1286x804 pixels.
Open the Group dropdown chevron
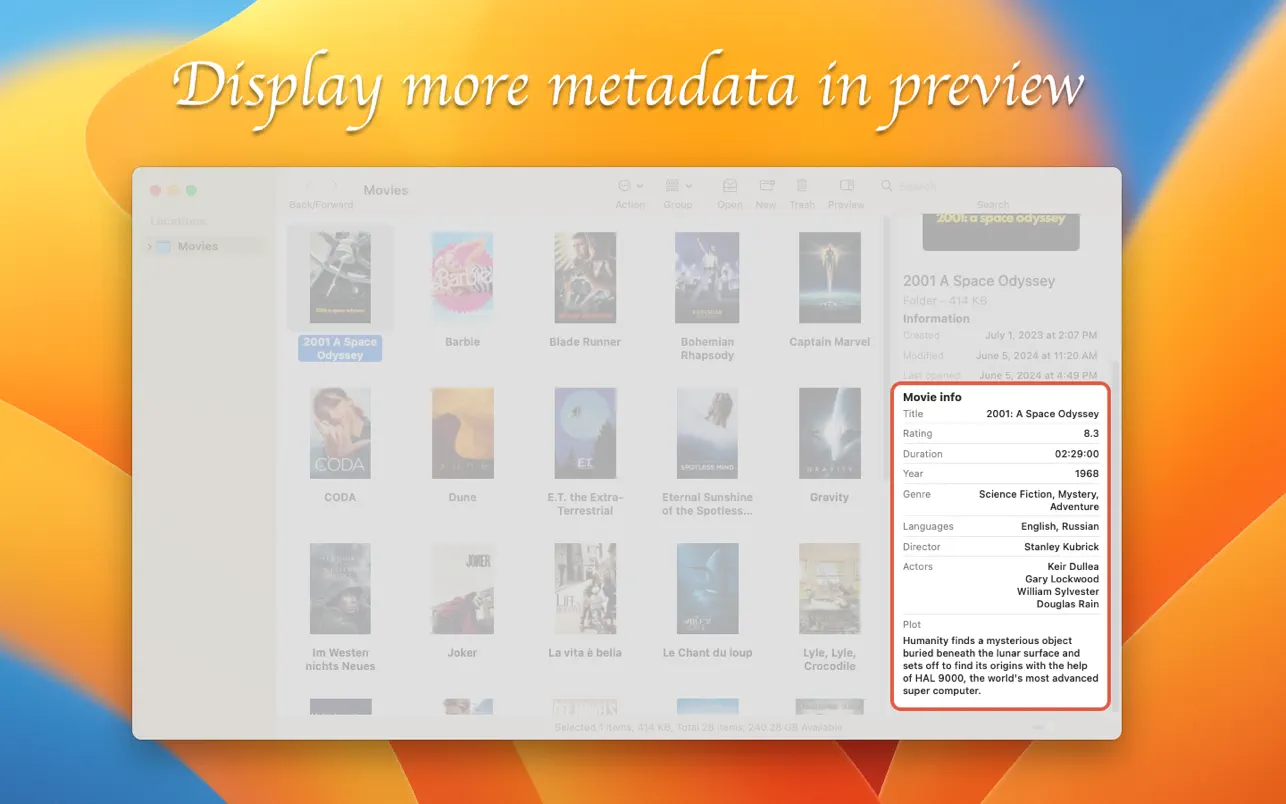[687, 186]
